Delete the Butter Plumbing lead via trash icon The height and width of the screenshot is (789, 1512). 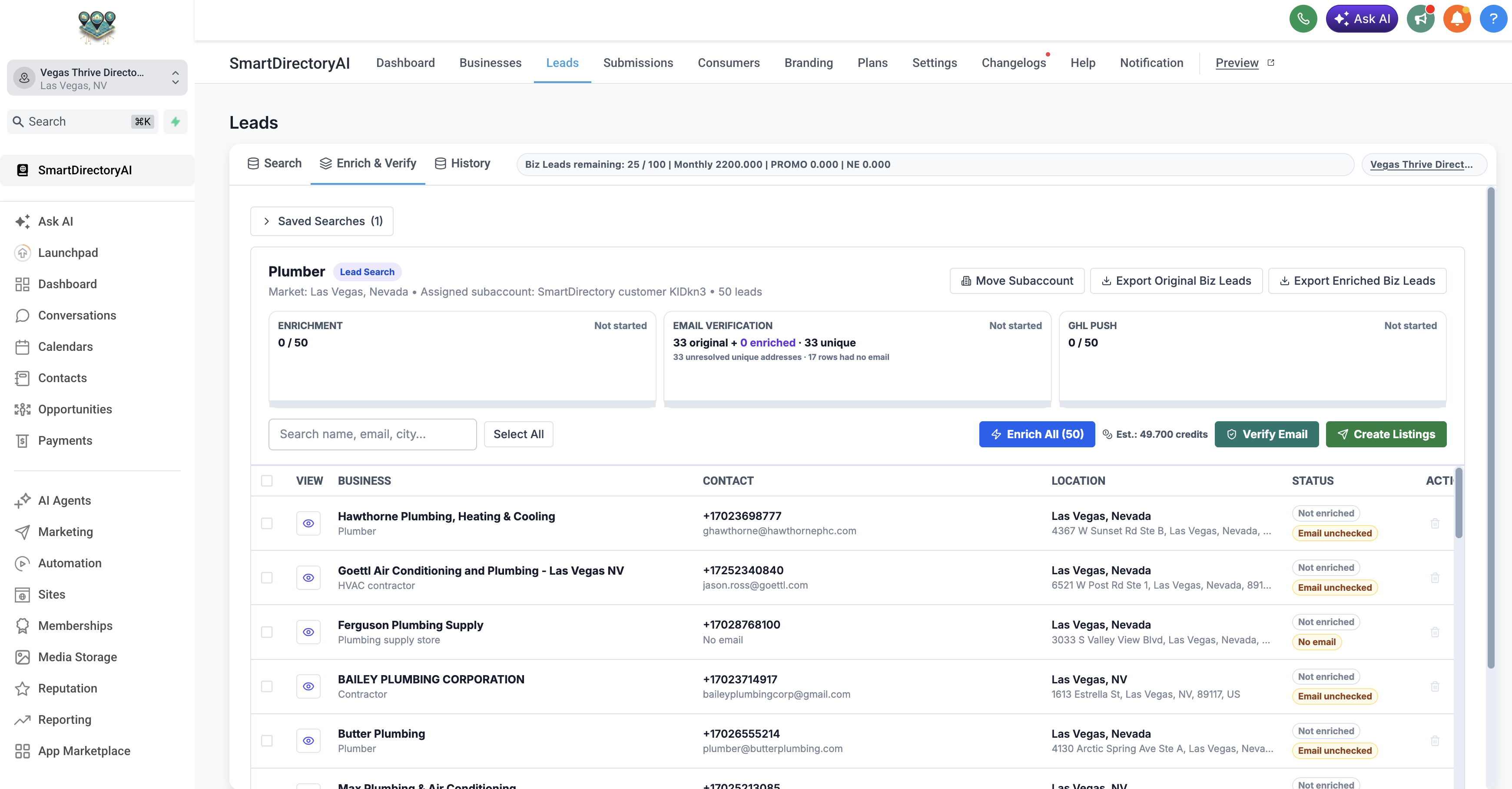pos(1435,741)
